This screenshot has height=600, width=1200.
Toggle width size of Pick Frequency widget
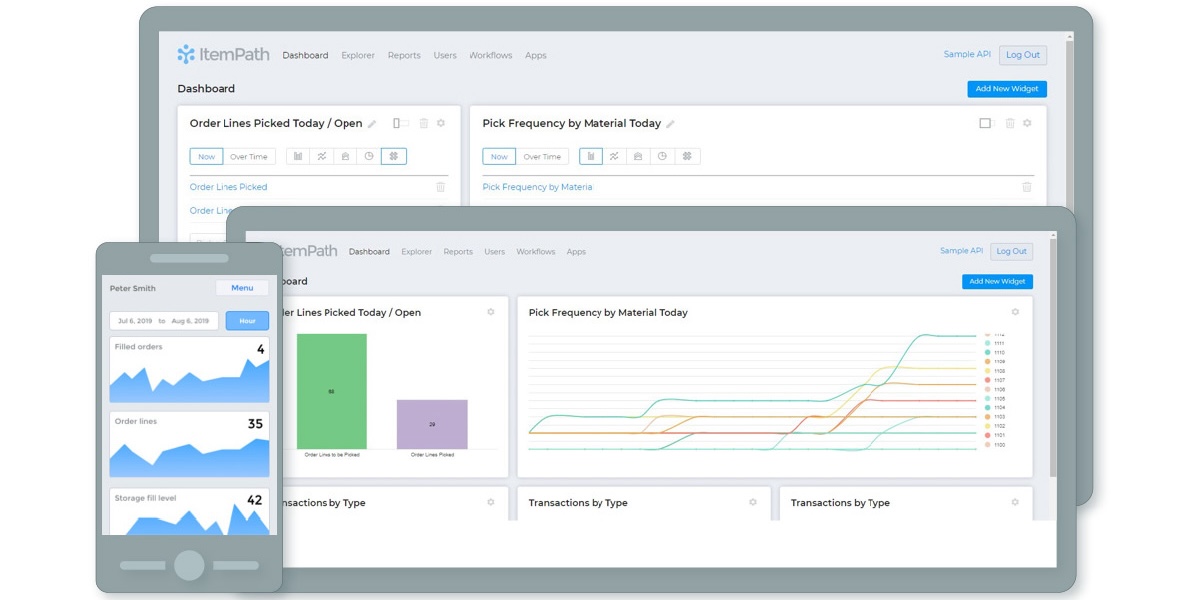tap(987, 123)
